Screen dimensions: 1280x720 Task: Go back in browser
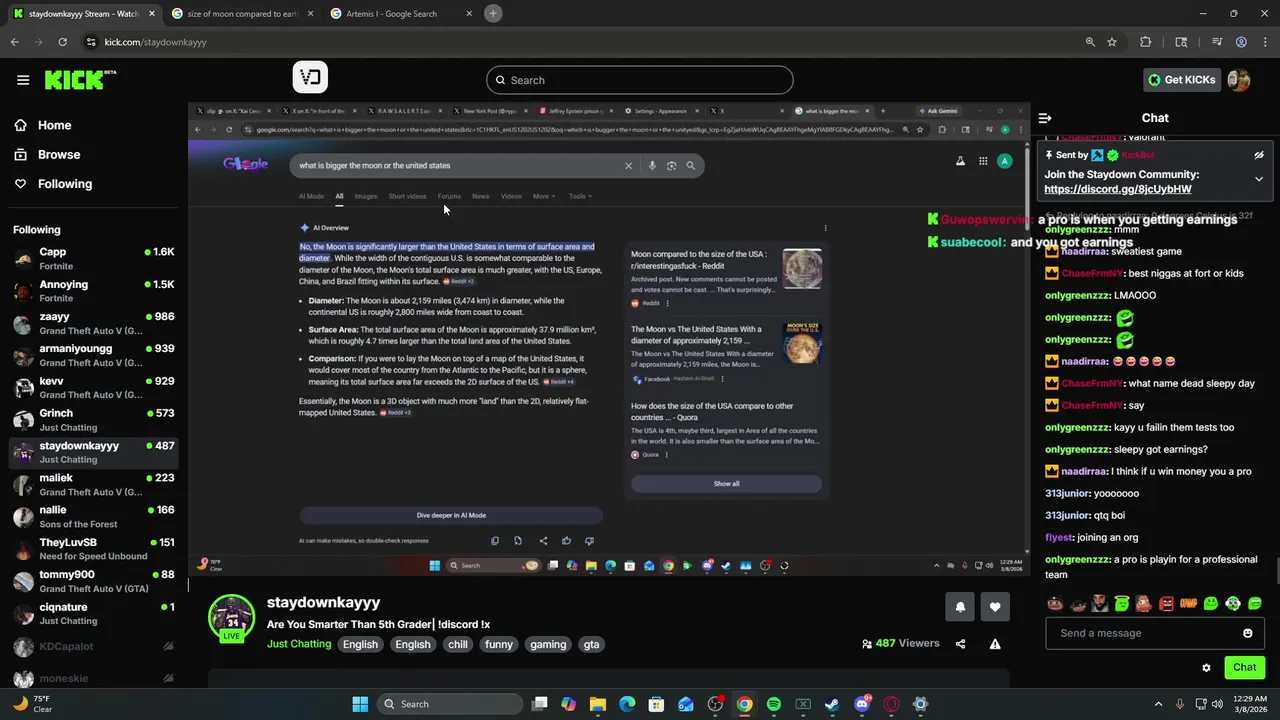14,42
